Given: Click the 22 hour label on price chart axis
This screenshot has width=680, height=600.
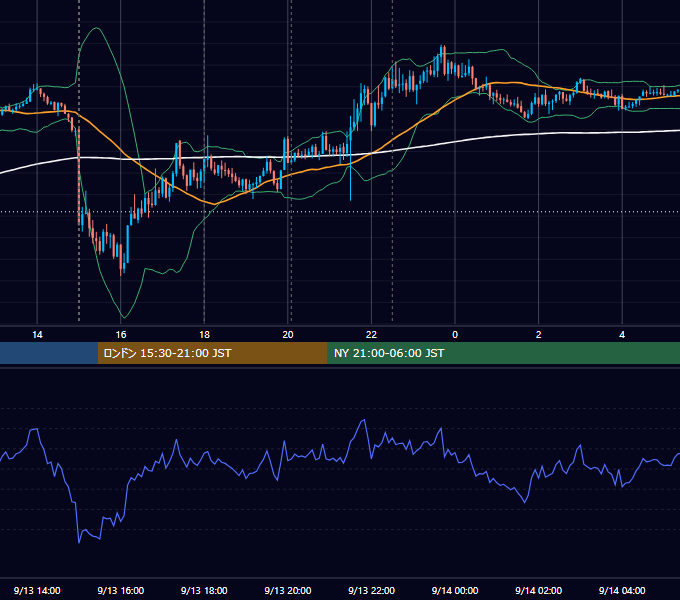Looking at the screenshot, I should (371, 335).
